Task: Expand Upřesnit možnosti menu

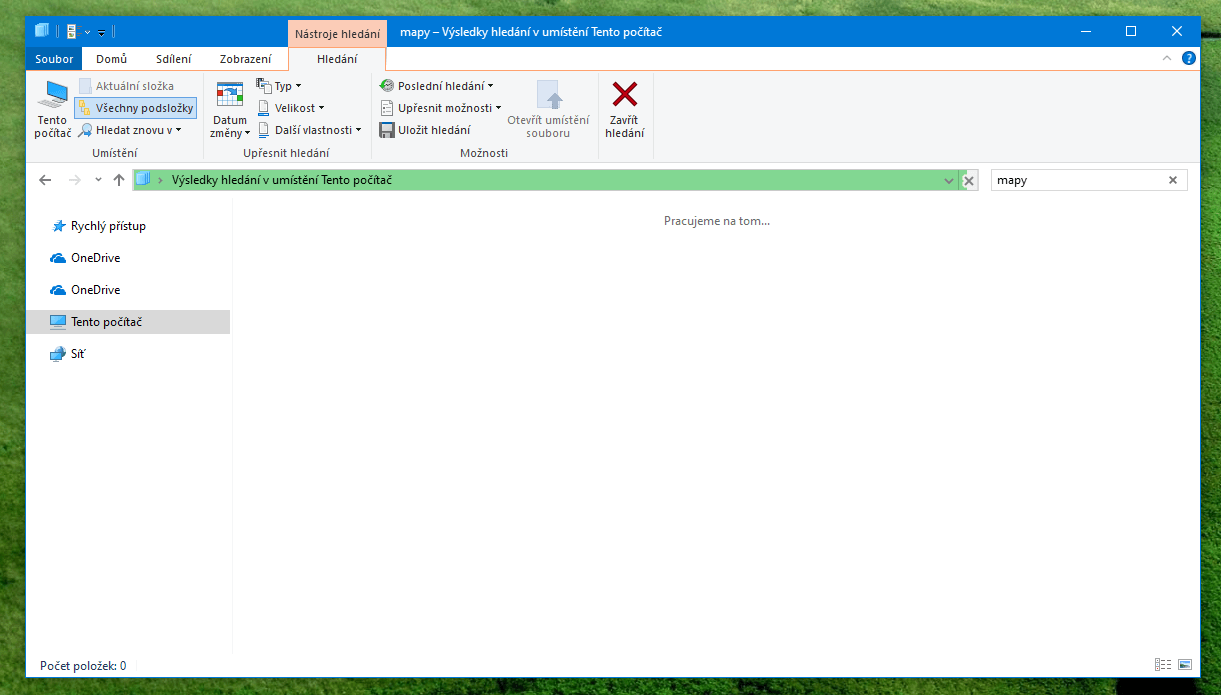Action: (x=441, y=108)
